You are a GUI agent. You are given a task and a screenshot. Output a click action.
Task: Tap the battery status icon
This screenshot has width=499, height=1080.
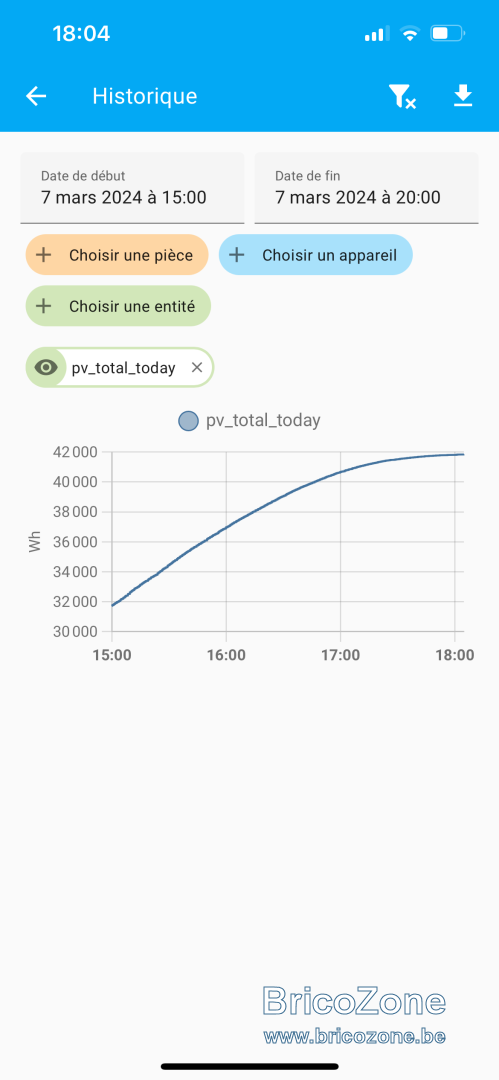click(448, 33)
